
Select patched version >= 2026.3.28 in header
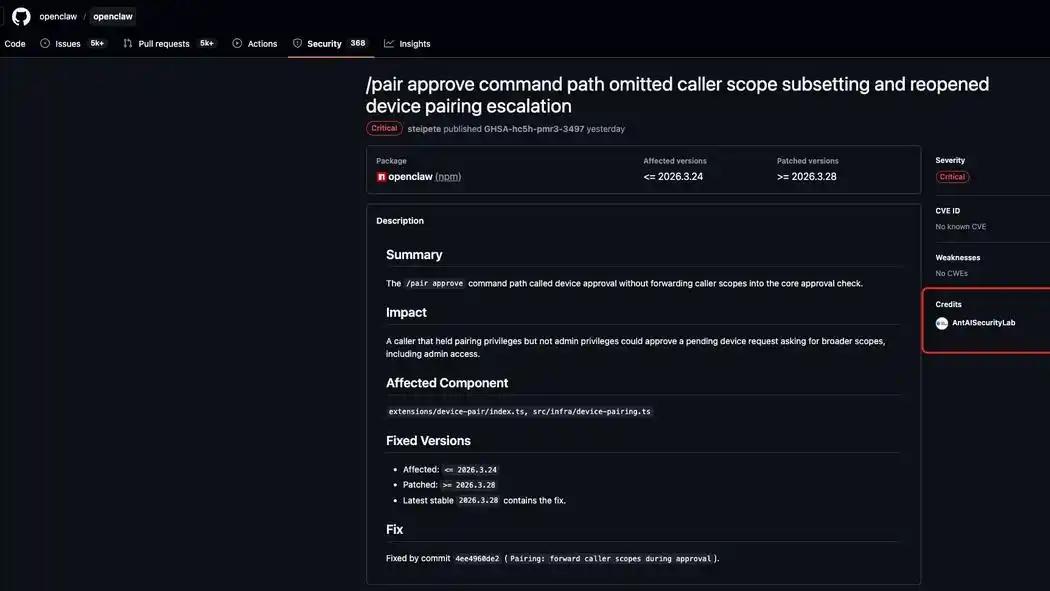[806, 177]
